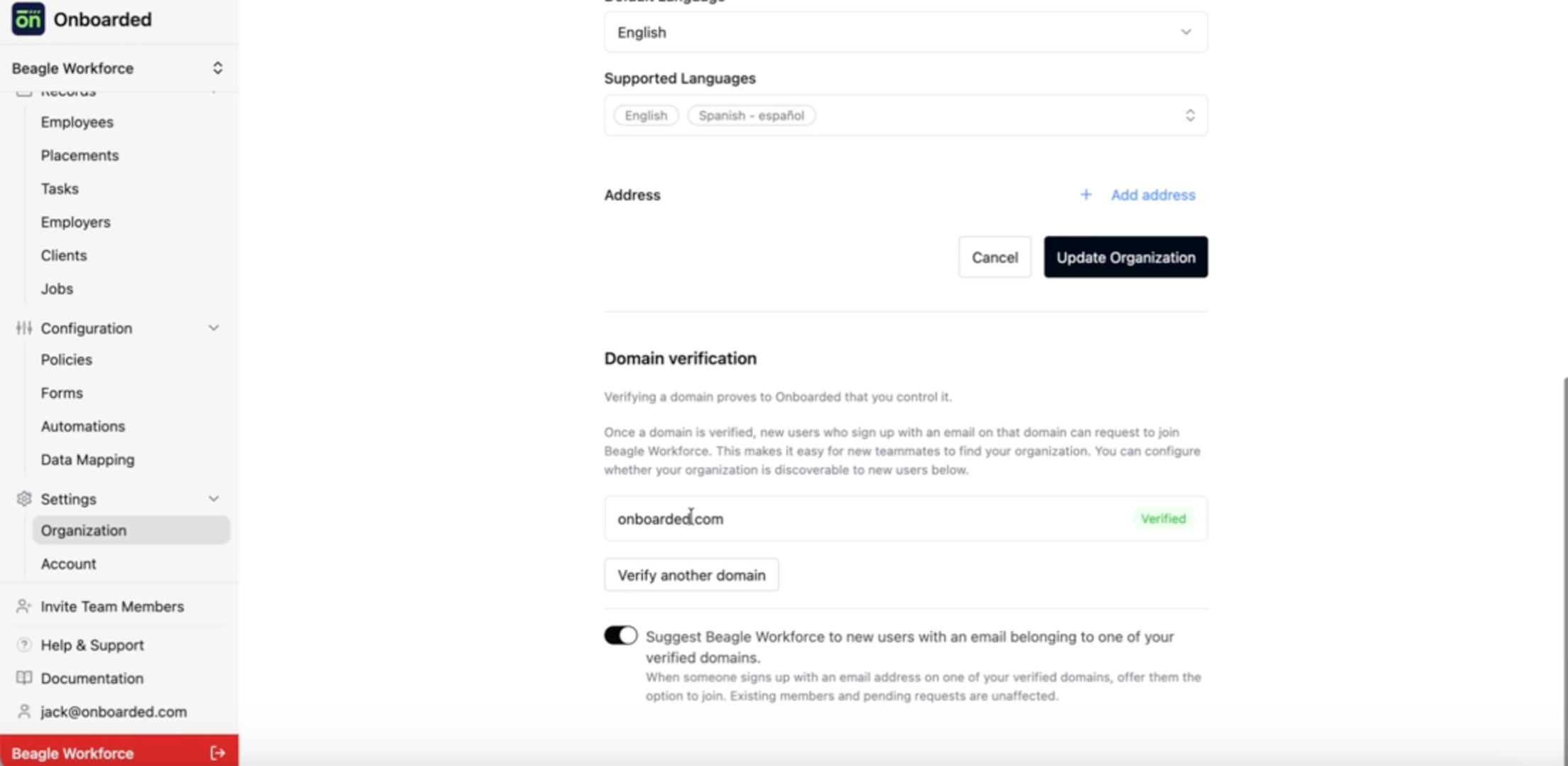Click the logout arrow icon on Beagle Workforce bar
1568x766 pixels.
click(217, 752)
